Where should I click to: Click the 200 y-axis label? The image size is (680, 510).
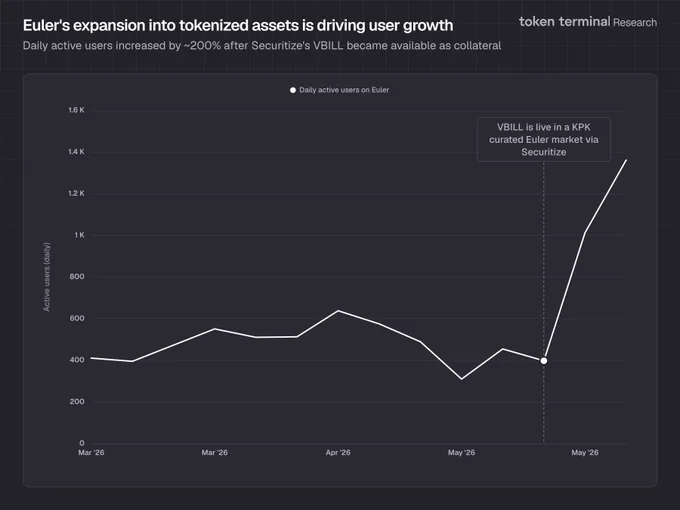77,402
